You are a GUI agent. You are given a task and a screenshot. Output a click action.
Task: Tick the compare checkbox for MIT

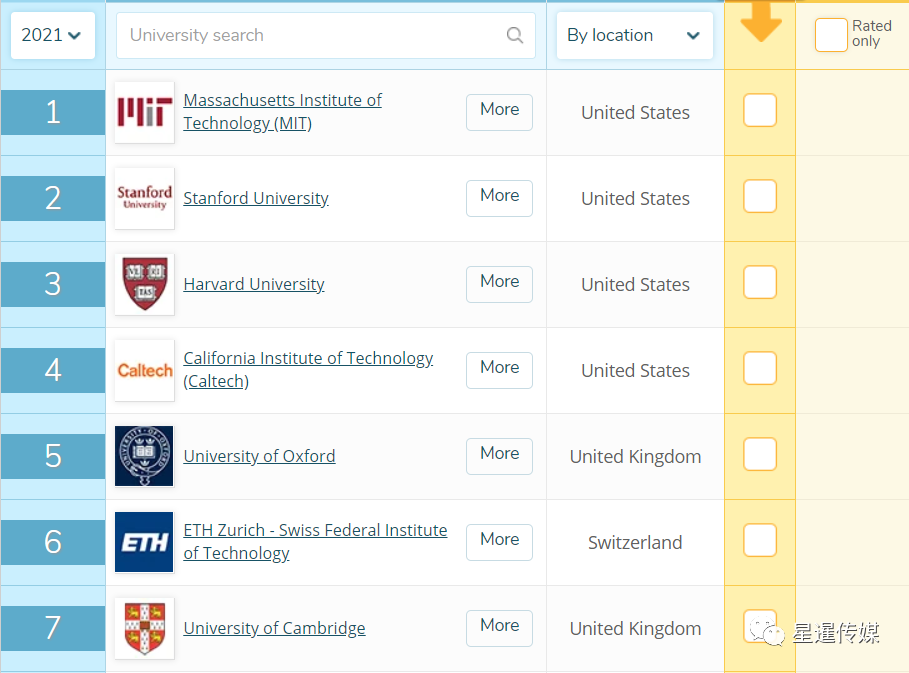pyautogui.click(x=760, y=111)
